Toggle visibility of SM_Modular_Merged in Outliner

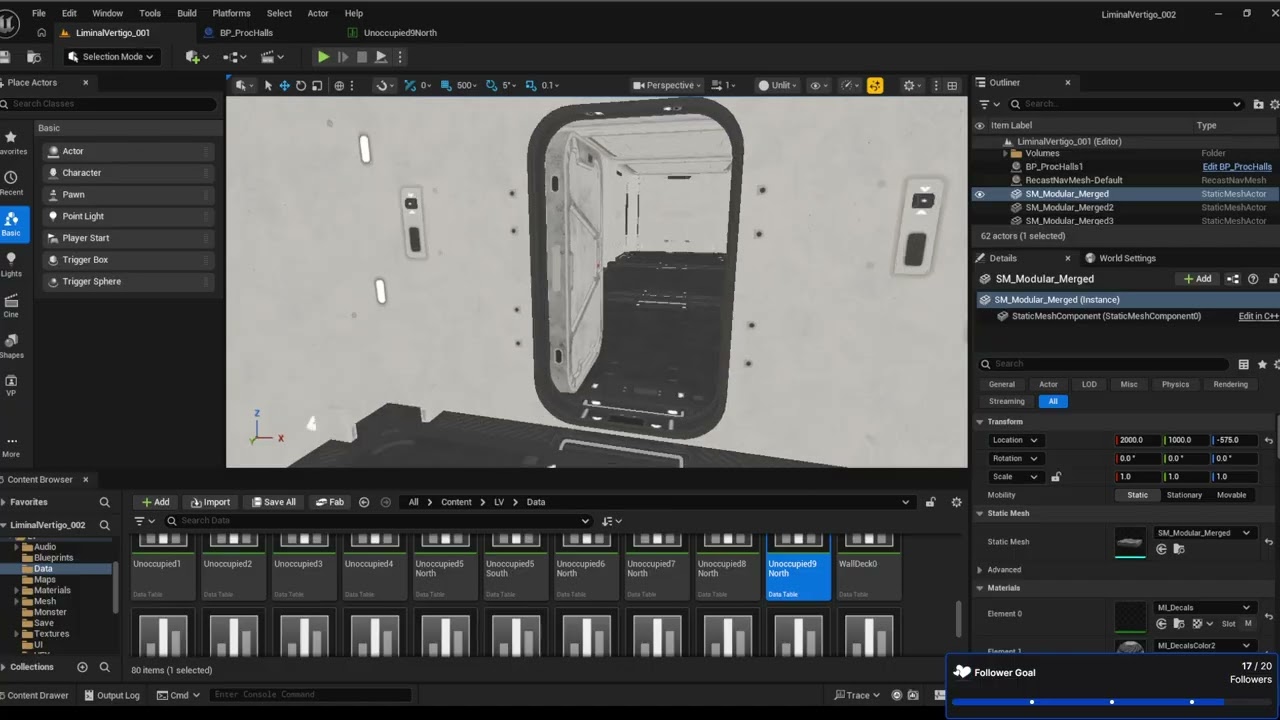980,194
